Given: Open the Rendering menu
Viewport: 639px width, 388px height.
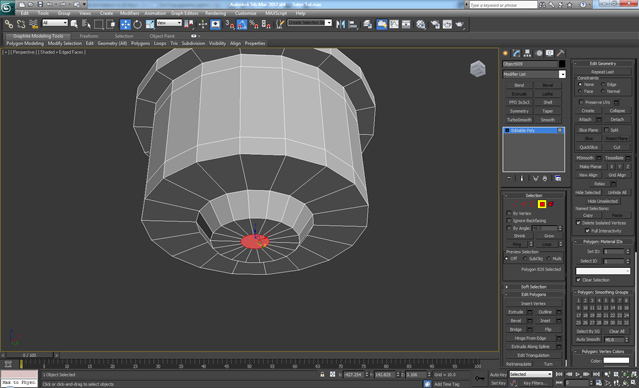Looking at the screenshot, I should (x=216, y=13).
